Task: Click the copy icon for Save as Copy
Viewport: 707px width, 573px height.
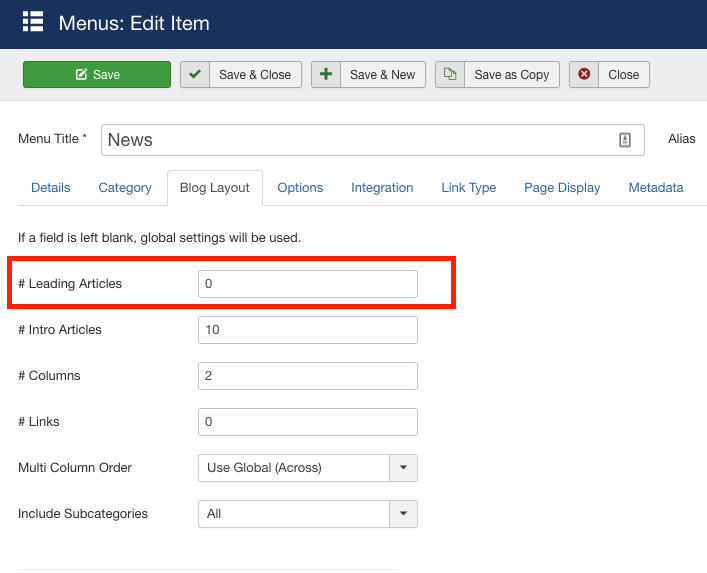Action: pyautogui.click(x=450, y=75)
